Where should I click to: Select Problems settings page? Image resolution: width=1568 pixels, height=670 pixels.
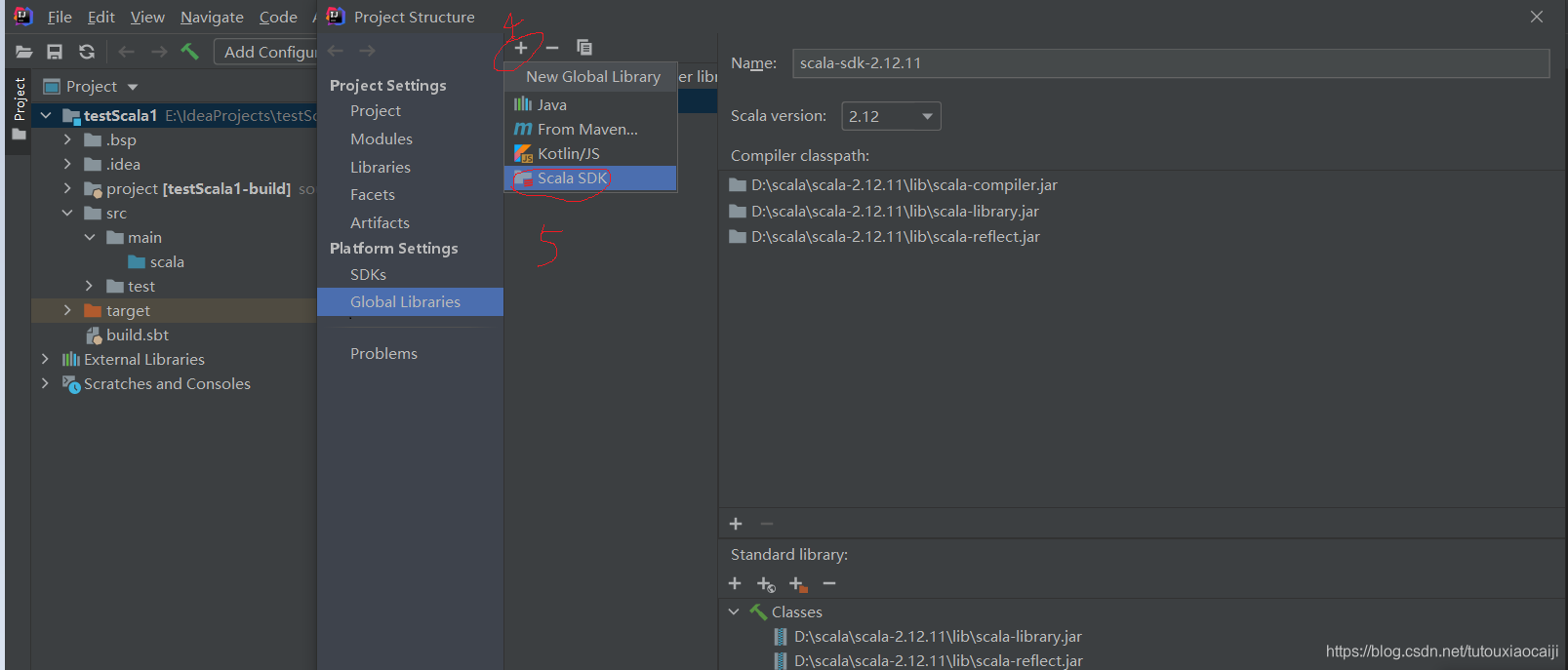pyautogui.click(x=383, y=354)
